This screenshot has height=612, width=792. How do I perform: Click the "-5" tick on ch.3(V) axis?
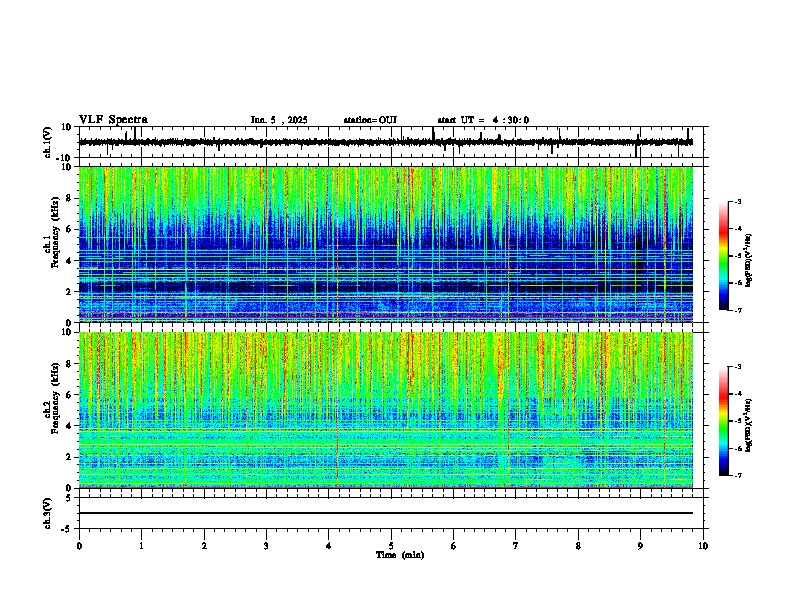click(x=67, y=529)
